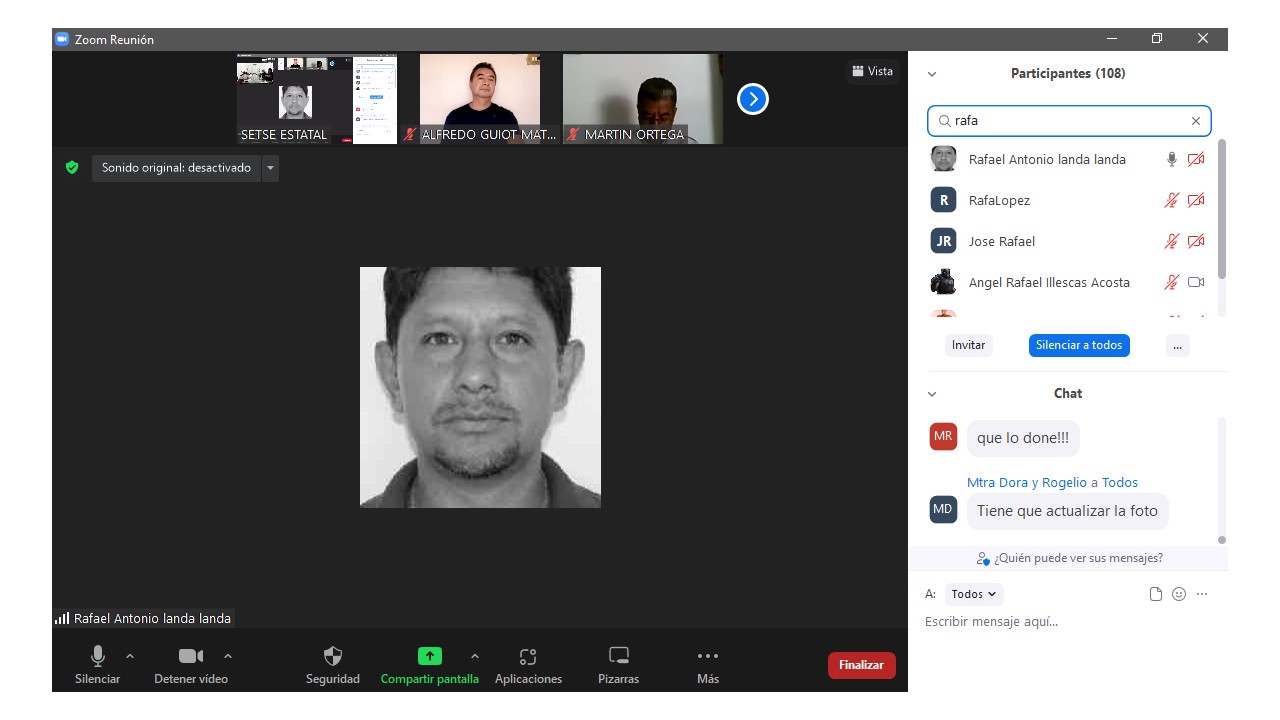
Task: Click Rafael Antonio landa landa avatar photo
Action: (x=943, y=159)
